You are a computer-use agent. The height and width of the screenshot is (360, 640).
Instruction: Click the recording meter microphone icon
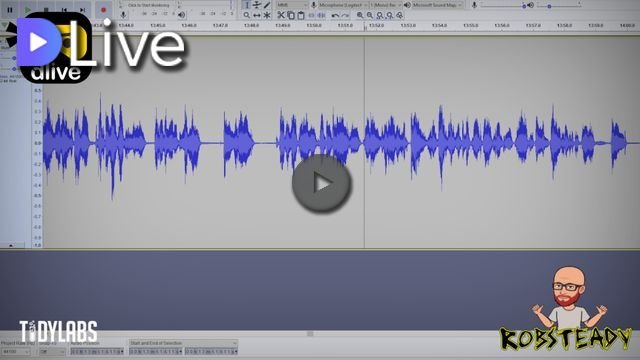(x=123, y=15)
